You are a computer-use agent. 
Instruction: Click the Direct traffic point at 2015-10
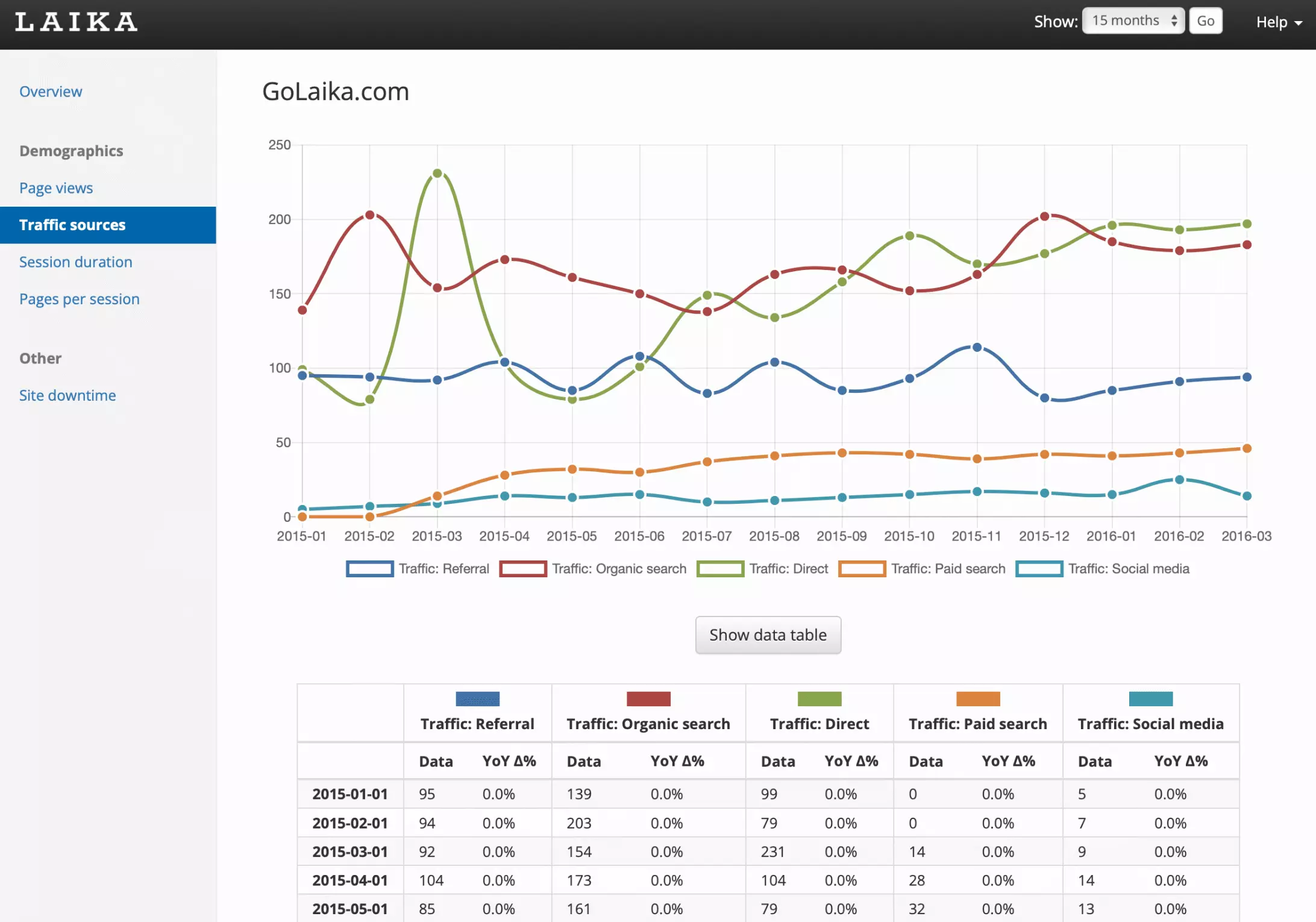910,236
